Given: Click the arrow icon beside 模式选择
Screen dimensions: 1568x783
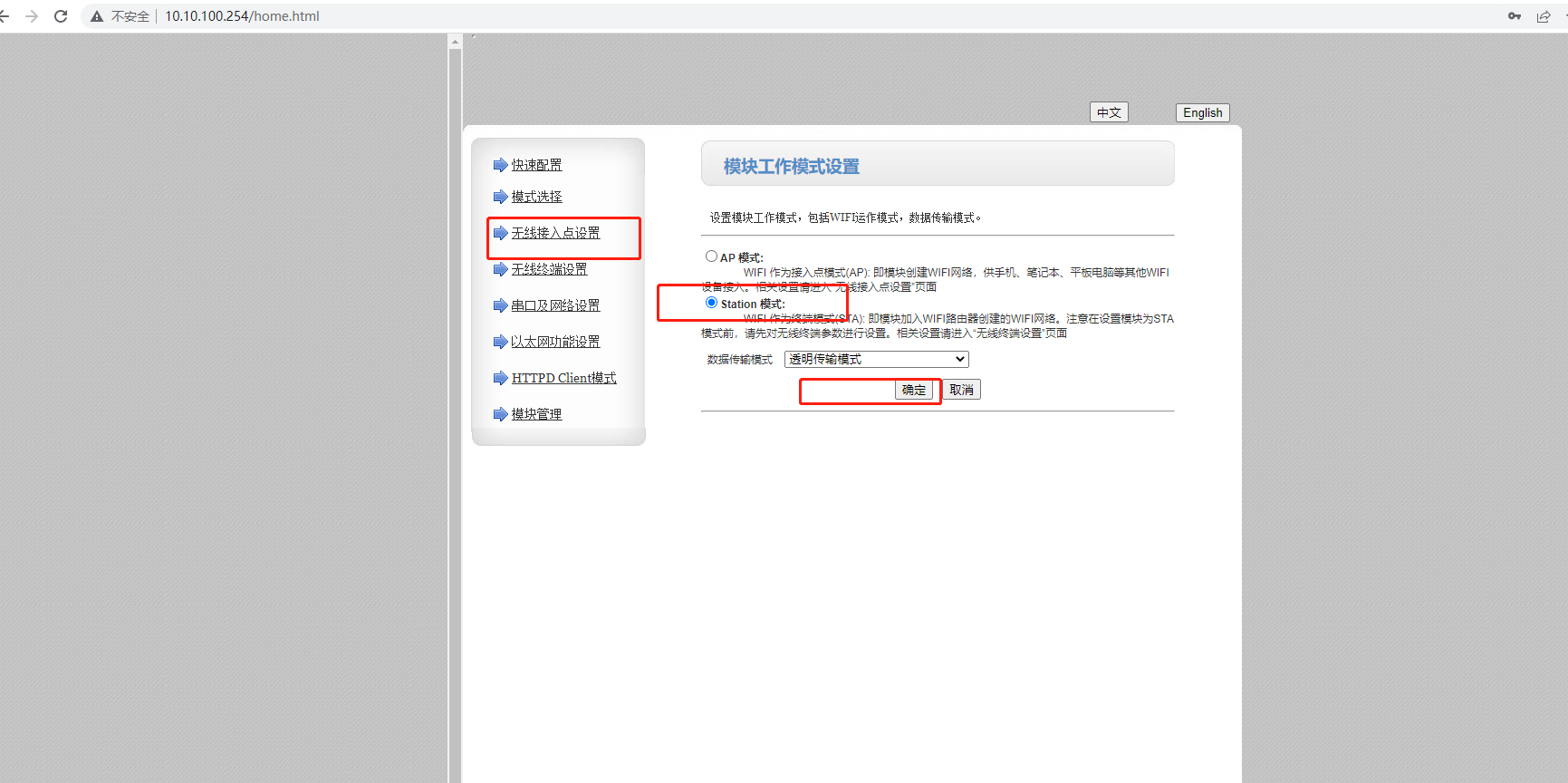Looking at the screenshot, I should 500,197.
